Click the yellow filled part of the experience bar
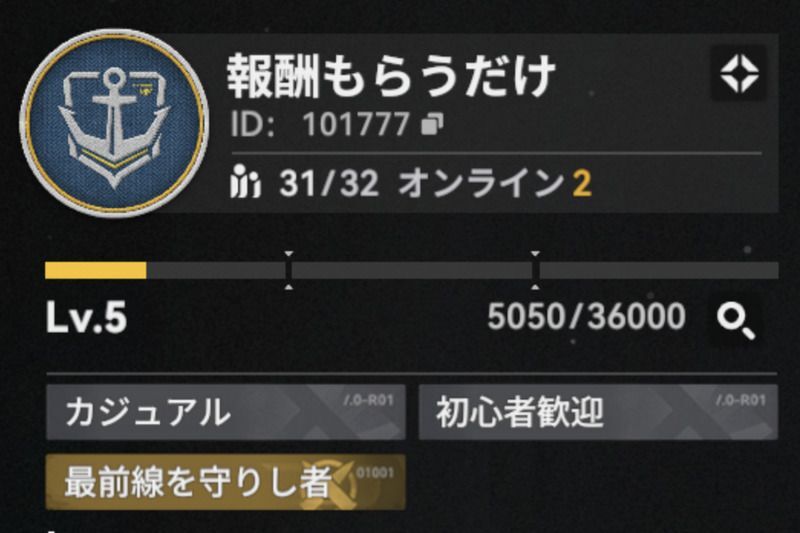Screen dimensions: 800x533 95,270
